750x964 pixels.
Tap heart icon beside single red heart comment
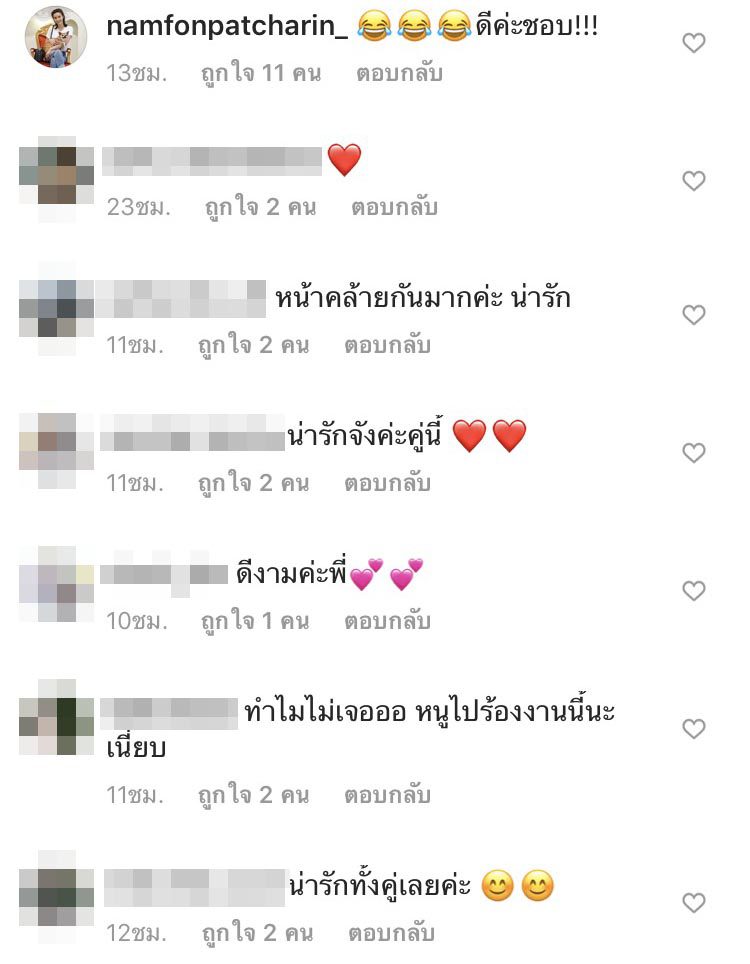(x=693, y=181)
